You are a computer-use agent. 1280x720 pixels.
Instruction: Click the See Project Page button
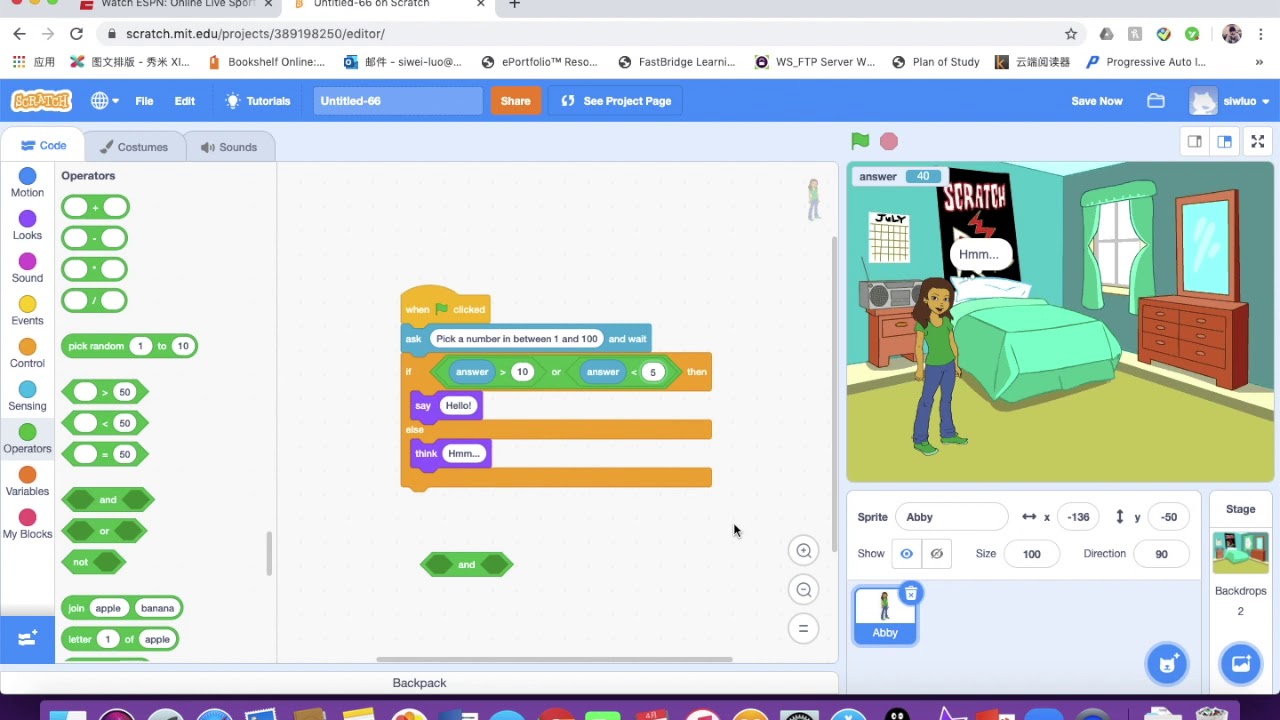[616, 101]
